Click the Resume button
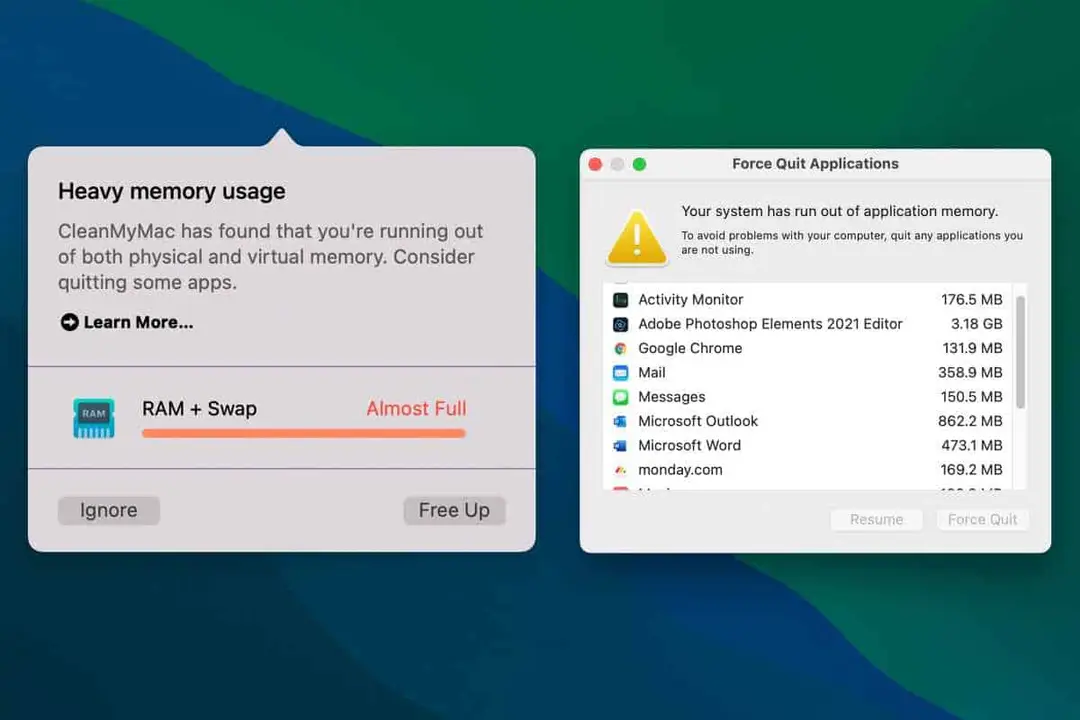Viewport: 1080px width, 720px height. [x=876, y=520]
